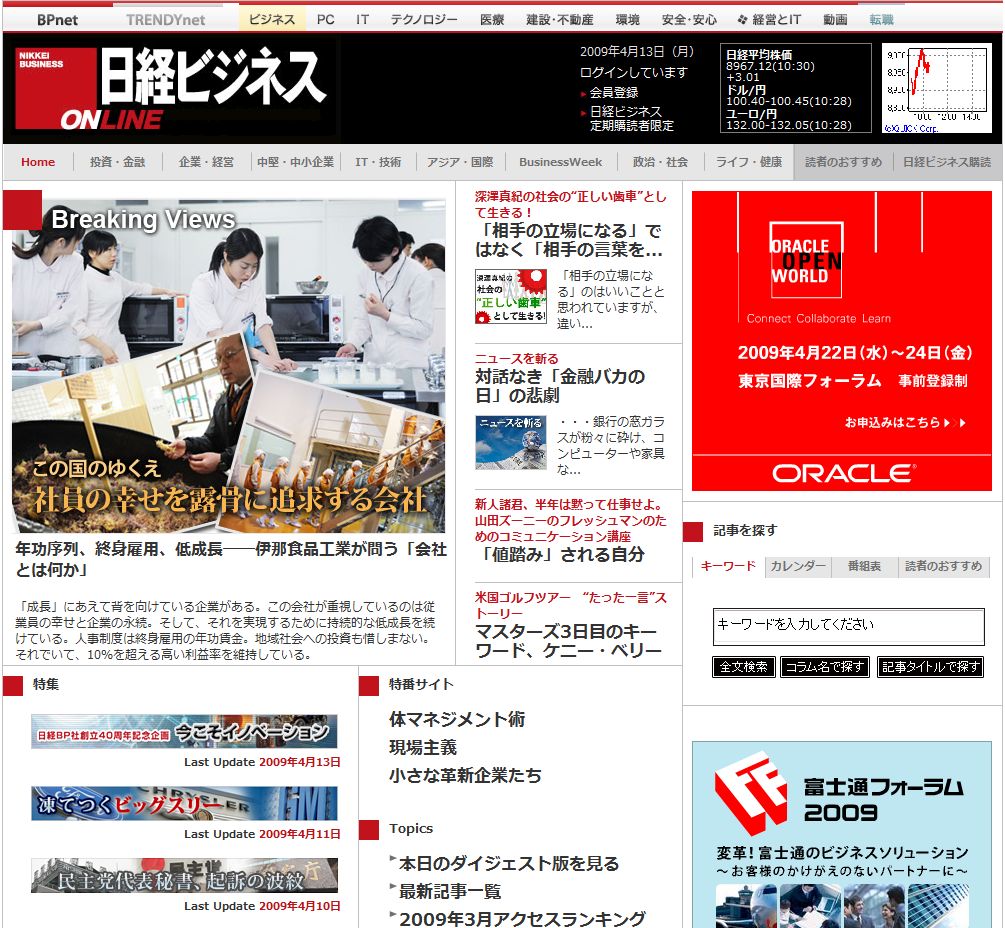
Task: Click the Oracle Open World advertisement
Action: tap(842, 341)
